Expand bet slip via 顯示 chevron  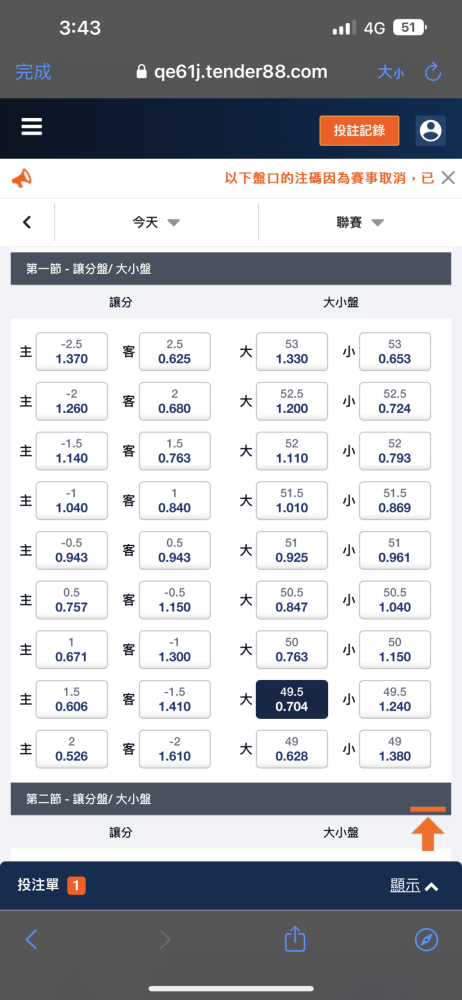coord(415,885)
